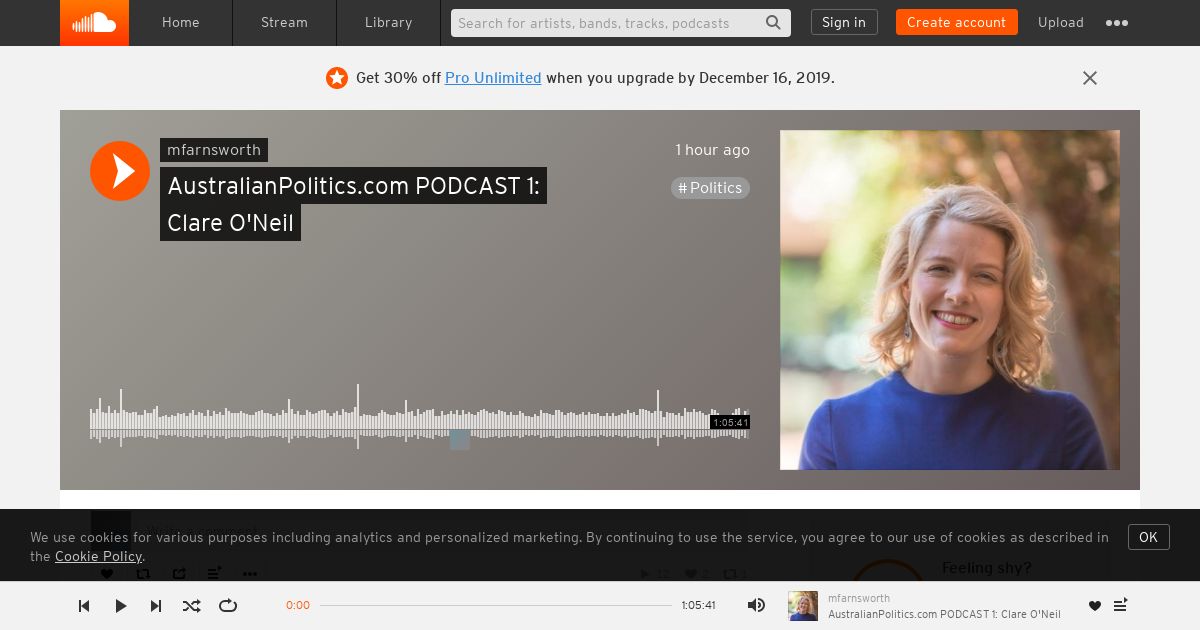Open the SoundCloud logo home link
Image resolution: width=1200 pixels, height=630 pixels.
(94, 23)
